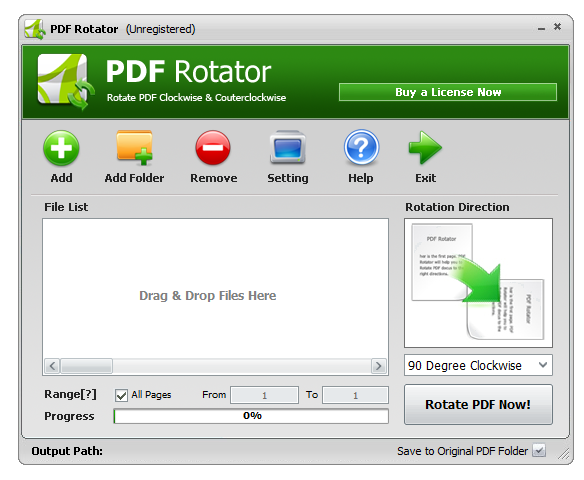Click the green Exit arrow icon
The height and width of the screenshot is (480, 584).
click(x=425, y=147)
